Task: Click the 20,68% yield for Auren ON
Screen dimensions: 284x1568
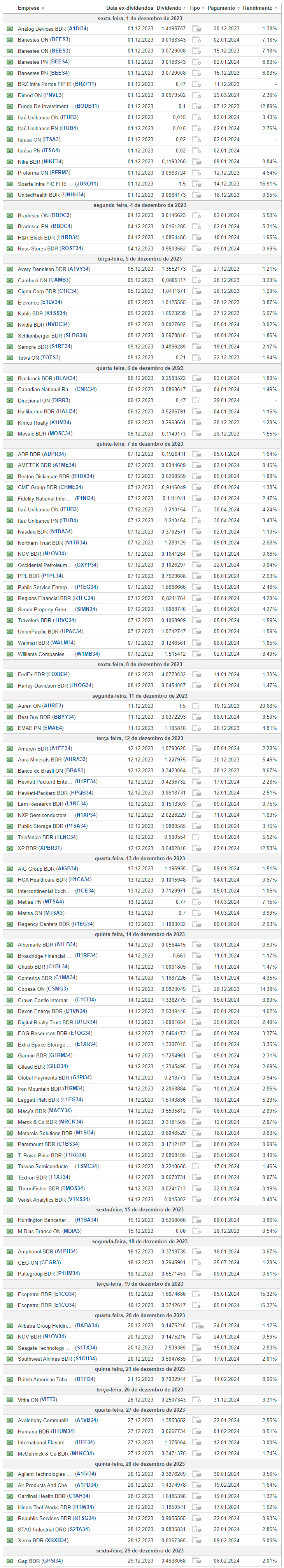Action: 268,706
